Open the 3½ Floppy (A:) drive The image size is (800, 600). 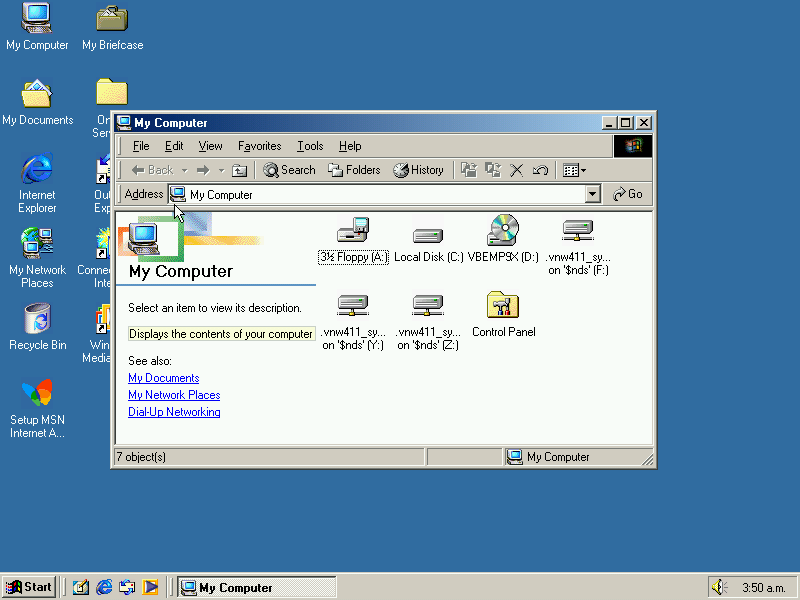353,240
